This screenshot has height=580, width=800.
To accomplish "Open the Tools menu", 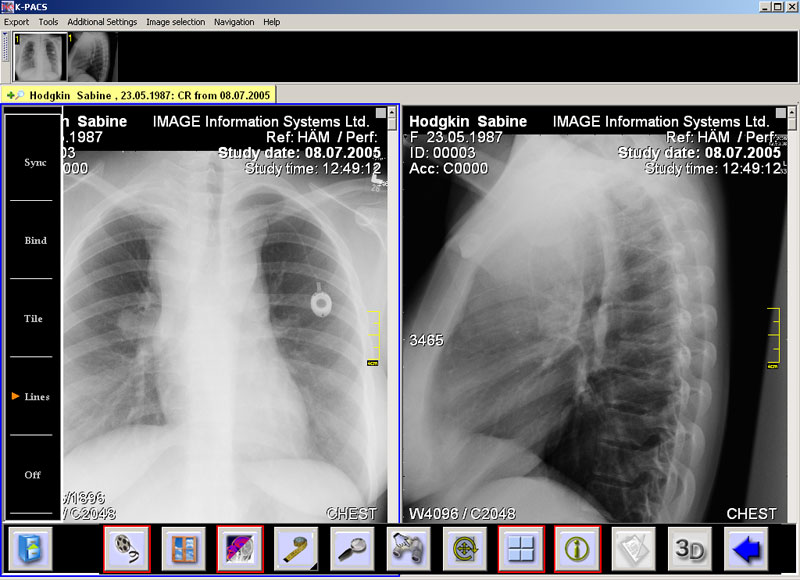I will tap(48, 22).
